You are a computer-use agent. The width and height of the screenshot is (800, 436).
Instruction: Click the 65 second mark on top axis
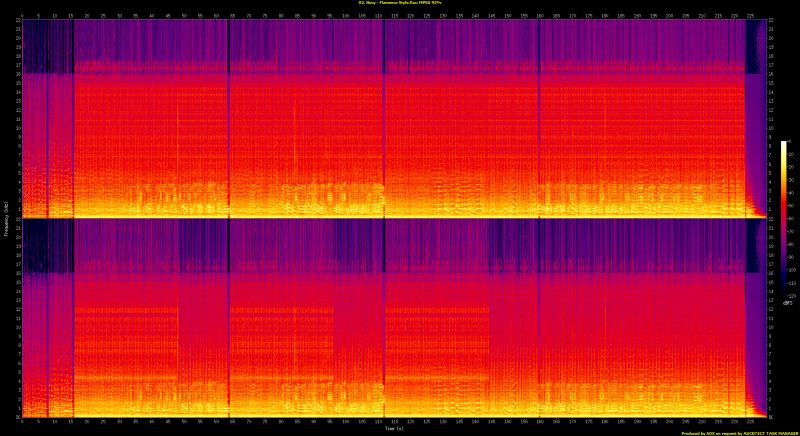click(x=229, y=15)
